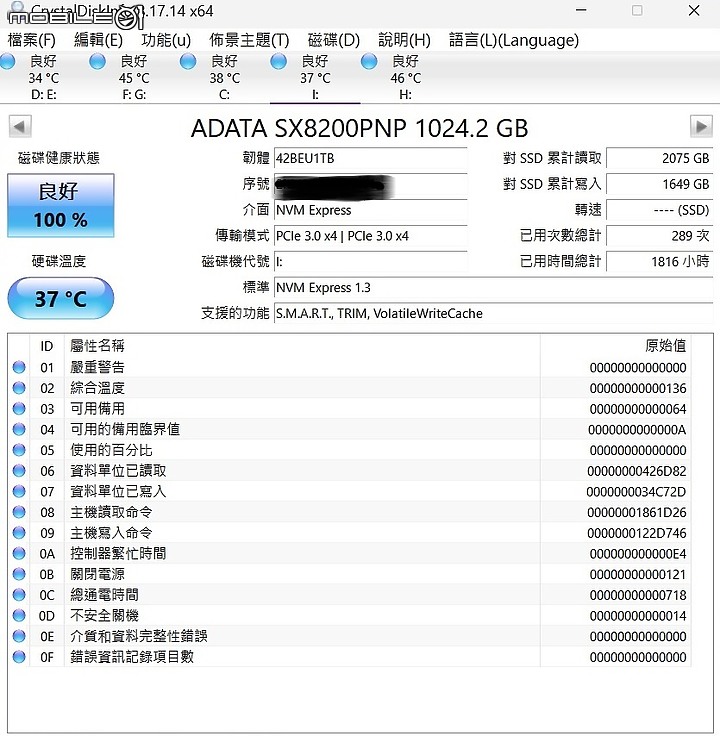This screenshot has height=736, width=720.
Task: Click status dot of row 06 資料單位已讀取
Action: click(x=19, y=470)
